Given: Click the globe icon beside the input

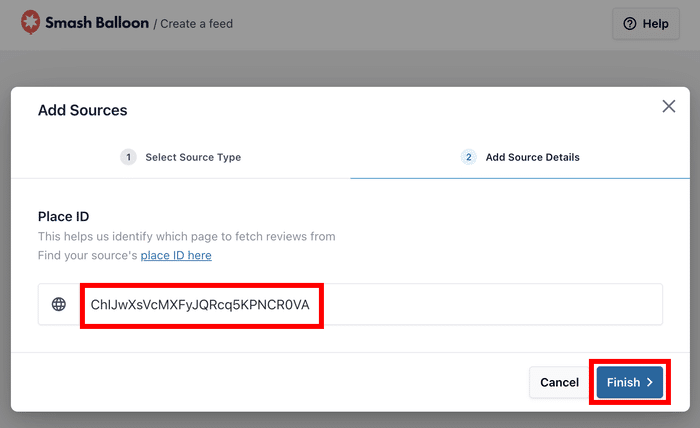Looking at the screenshot, I should [59, 305].
